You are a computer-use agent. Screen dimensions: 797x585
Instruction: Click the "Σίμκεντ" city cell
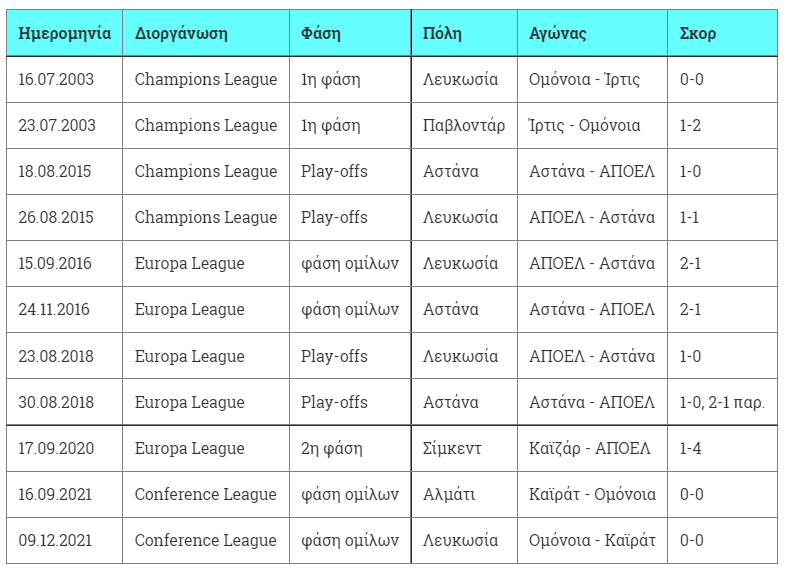click(452, 448)
